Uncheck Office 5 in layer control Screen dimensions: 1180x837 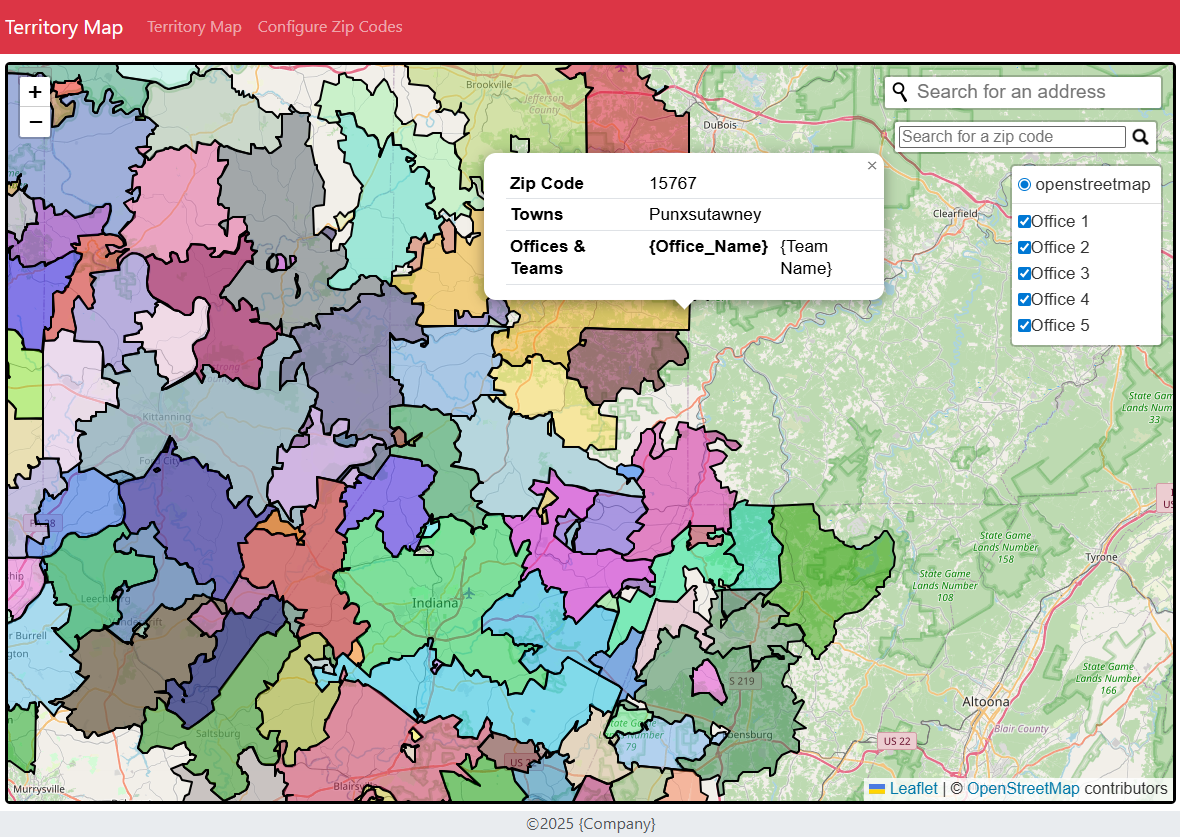click(1024, 326)
